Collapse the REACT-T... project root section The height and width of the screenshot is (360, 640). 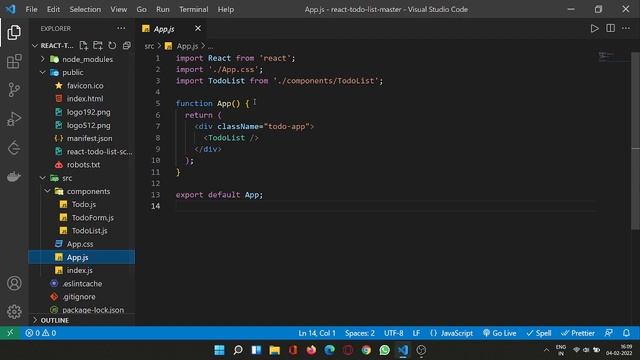pyautogui.click(x=53, y=45)
